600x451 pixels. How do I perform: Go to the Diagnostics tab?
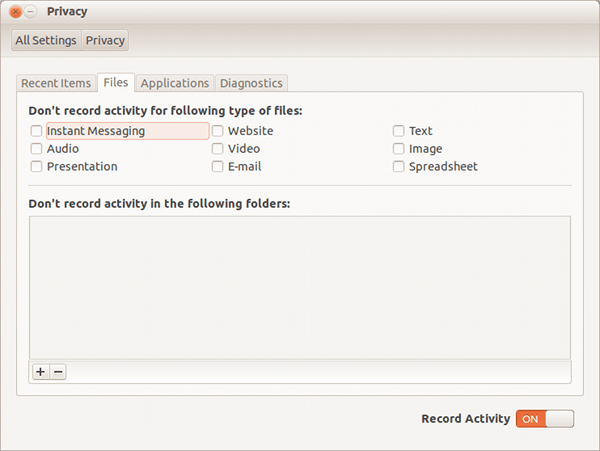pyautogui.click(x=251, y=83)
